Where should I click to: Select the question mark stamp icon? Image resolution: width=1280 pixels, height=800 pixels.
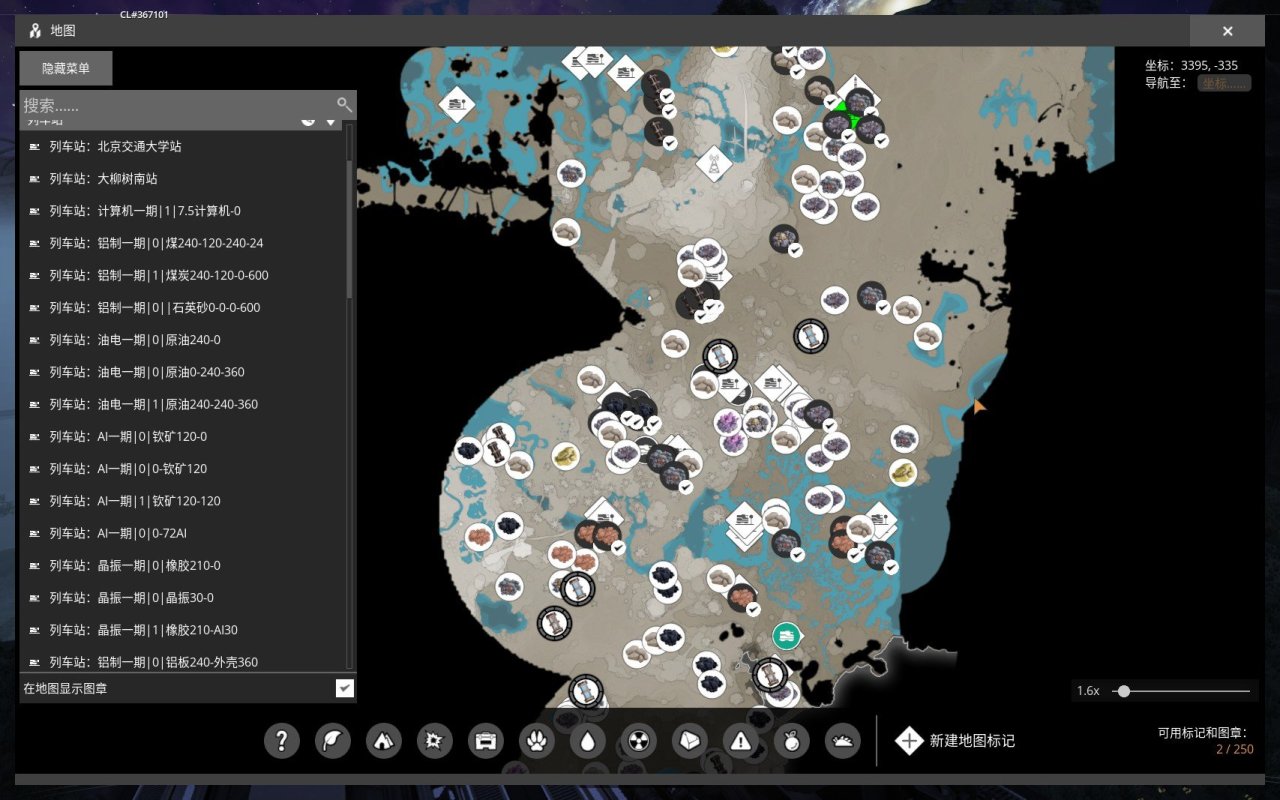(282, 741)
